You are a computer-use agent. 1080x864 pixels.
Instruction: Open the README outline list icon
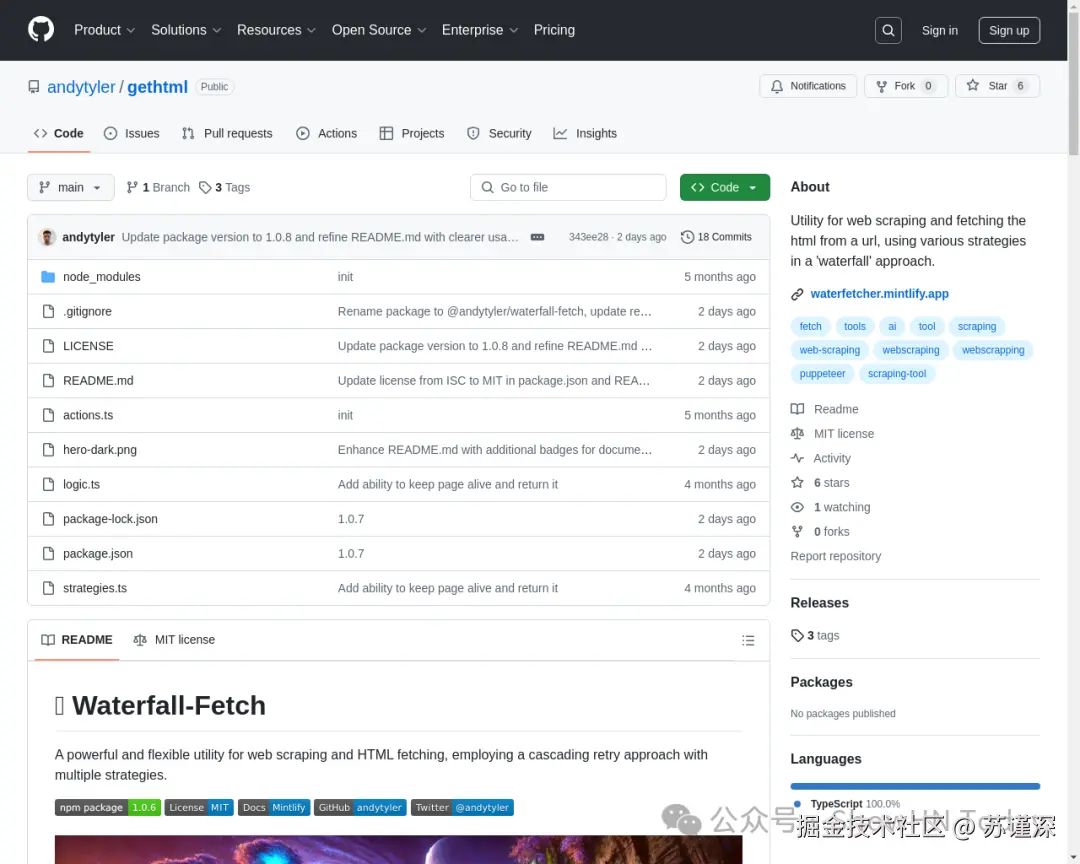pyautogui.click(x=748, y=640)
